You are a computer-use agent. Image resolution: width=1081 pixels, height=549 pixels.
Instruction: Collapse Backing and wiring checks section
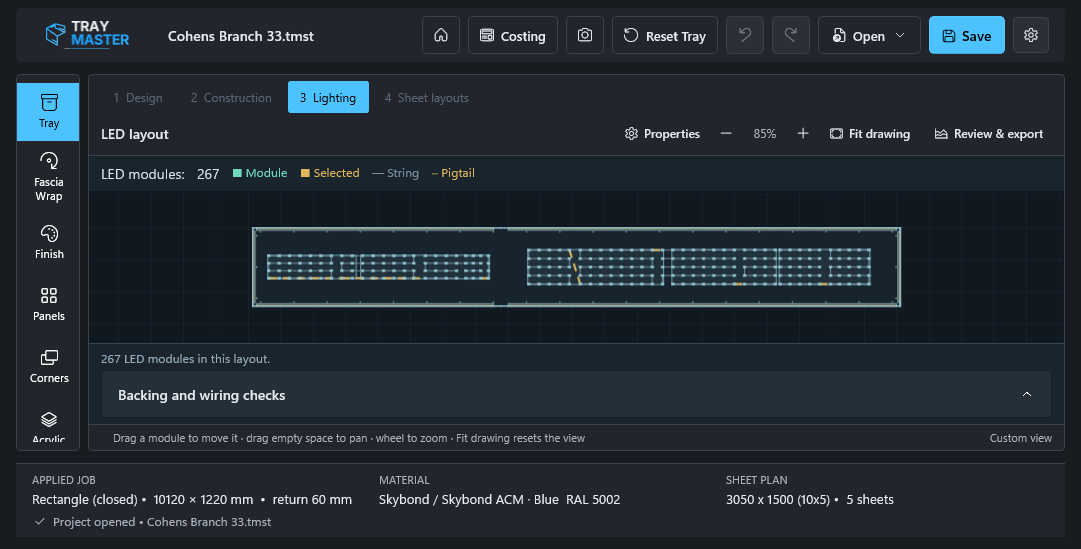(x=576, y=395)
